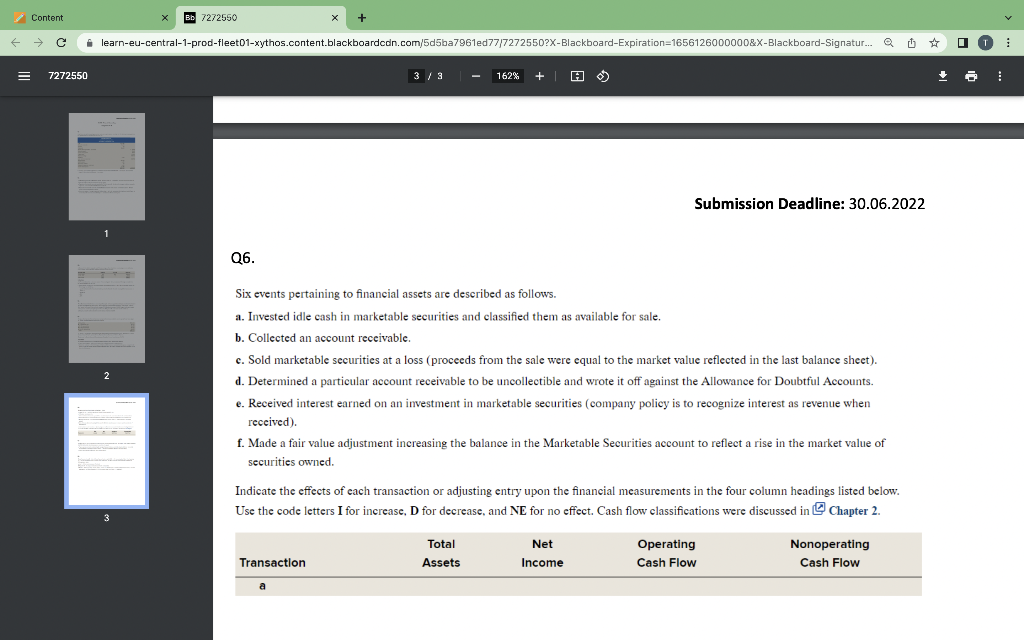Select page 2 thumbnail in sidebar
This screenshot has height=640, width=1024.
click(x=106, y=308)
